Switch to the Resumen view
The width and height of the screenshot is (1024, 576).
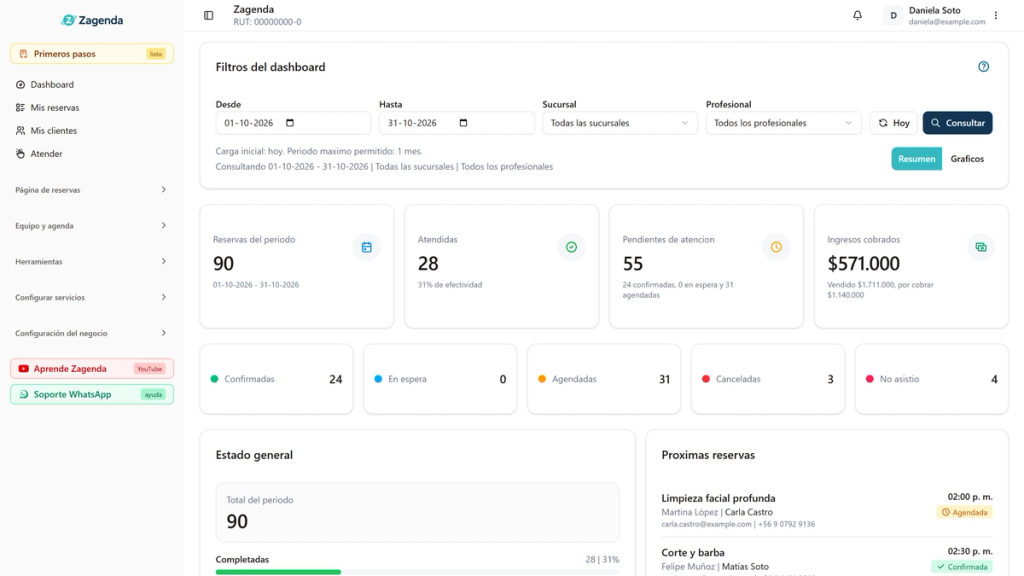(916, 159)
